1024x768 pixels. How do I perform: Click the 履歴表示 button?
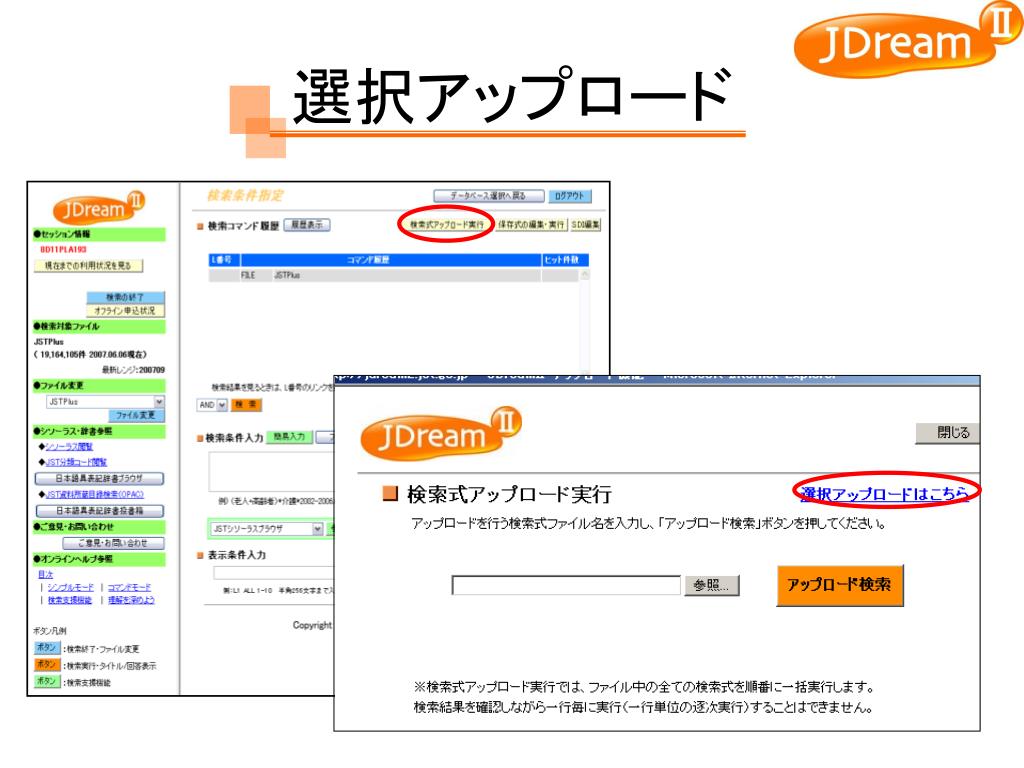[x=307, y=225]
